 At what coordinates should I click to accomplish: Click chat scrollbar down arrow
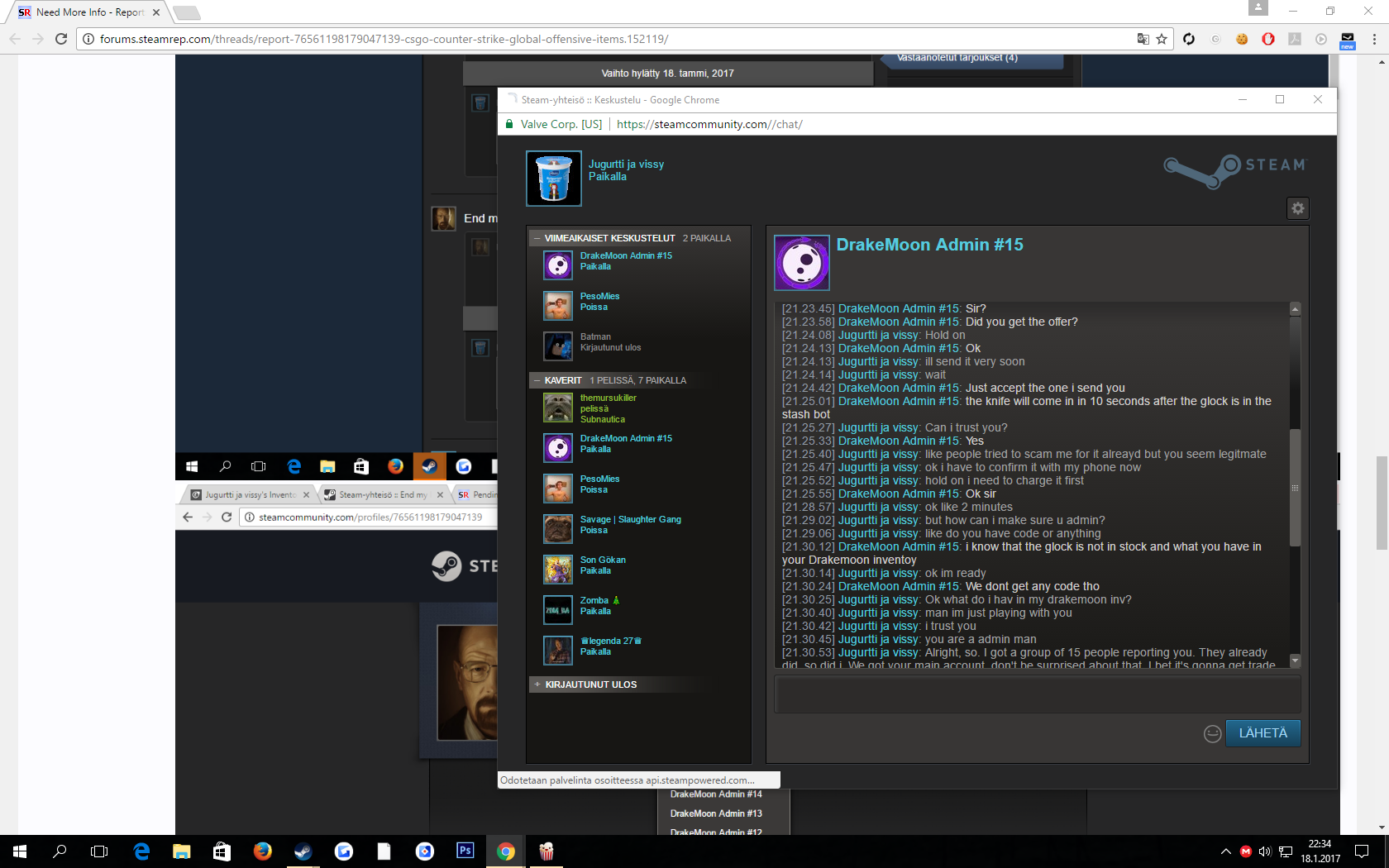(1295, 661)
